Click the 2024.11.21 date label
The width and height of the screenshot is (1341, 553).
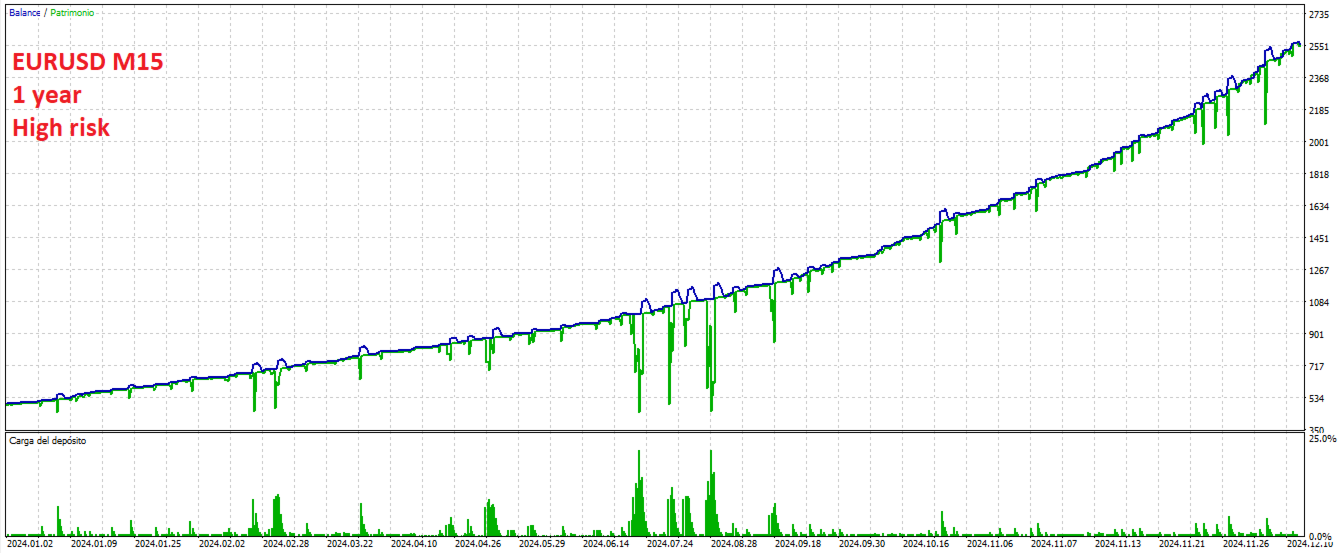tap(1182, 545)
